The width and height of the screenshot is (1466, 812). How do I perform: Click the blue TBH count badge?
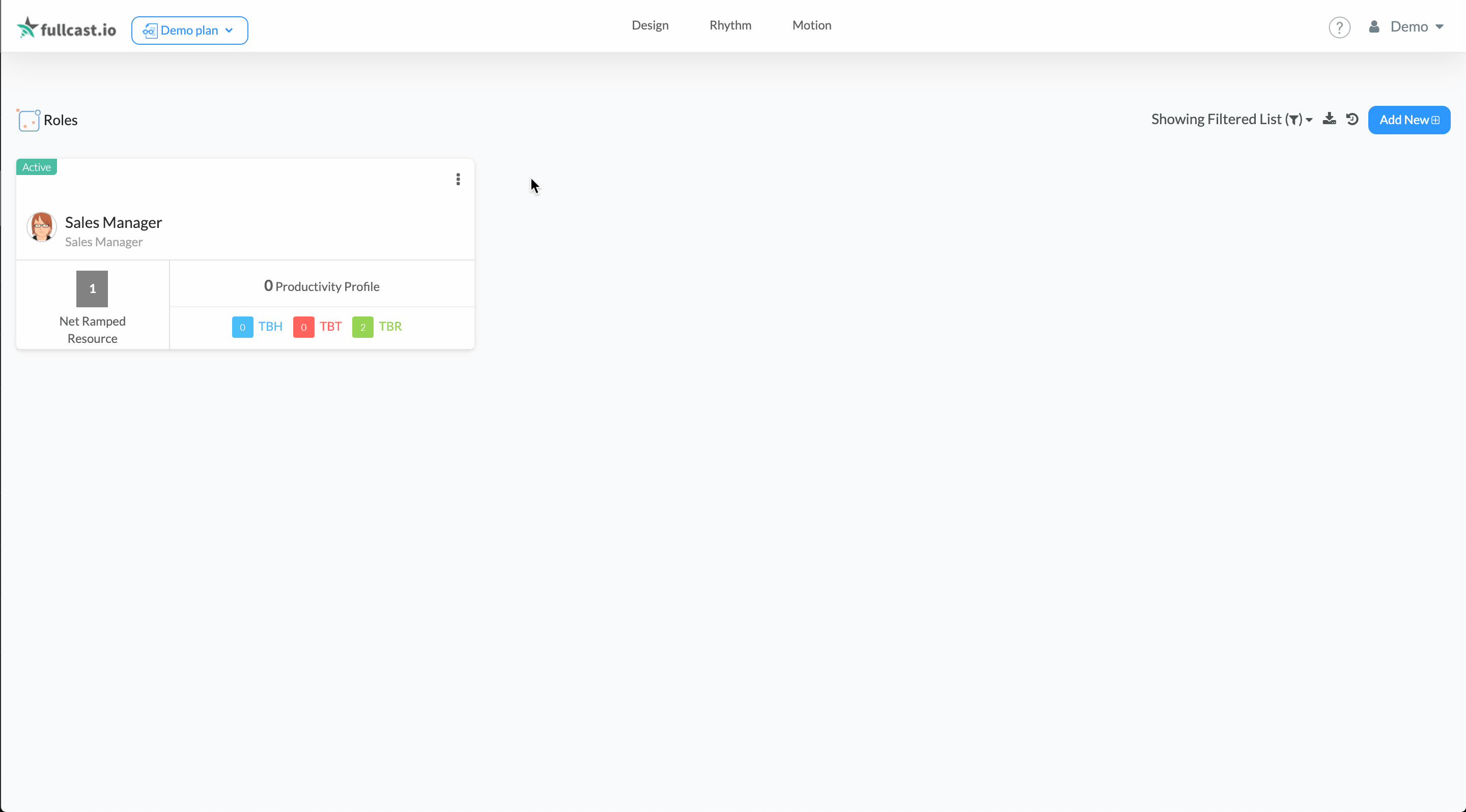pos(242,327)
